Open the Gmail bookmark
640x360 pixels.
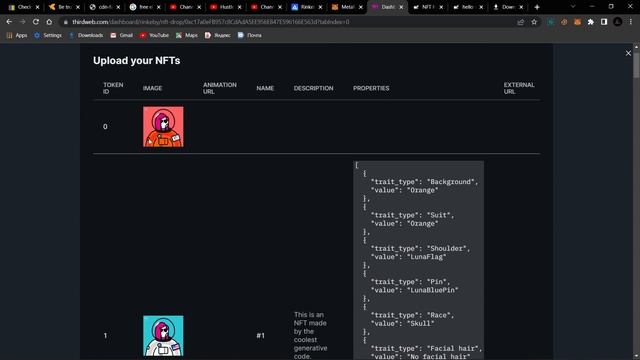coord(122,36)
